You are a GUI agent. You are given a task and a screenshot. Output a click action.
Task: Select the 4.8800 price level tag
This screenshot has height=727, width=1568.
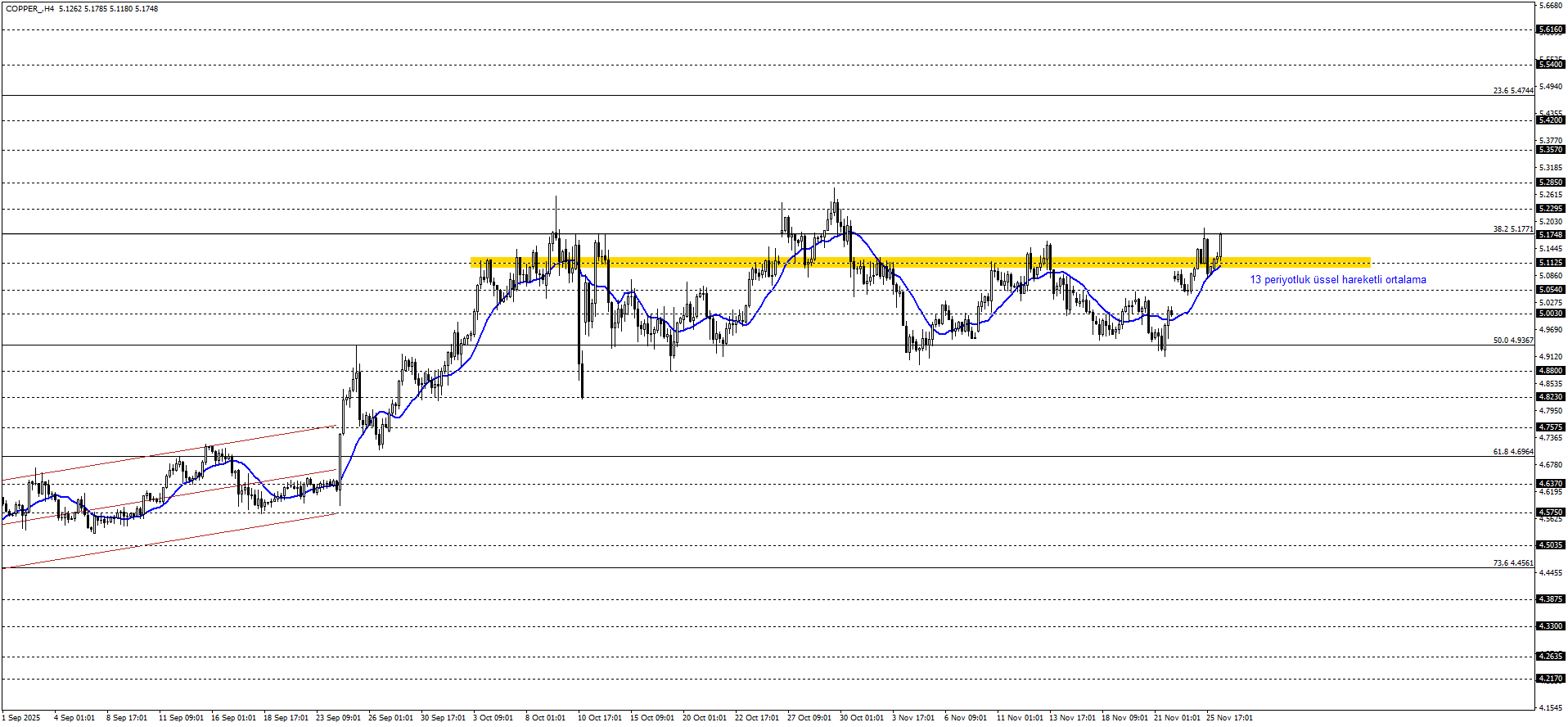[x=1551, y=371]
